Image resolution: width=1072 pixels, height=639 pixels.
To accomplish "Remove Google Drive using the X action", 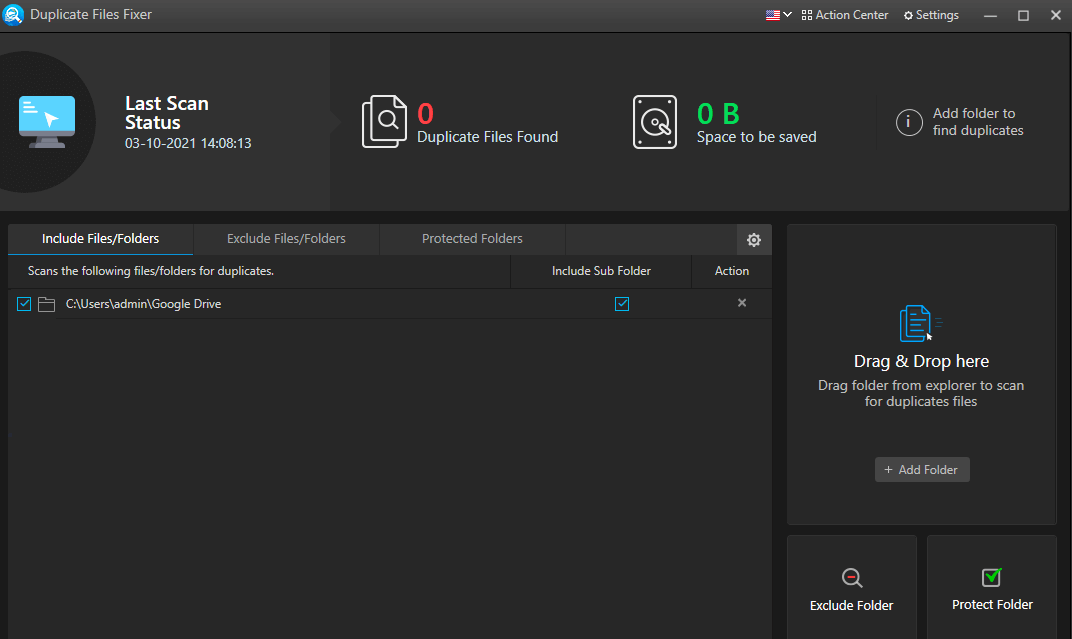I will [741, 302].
